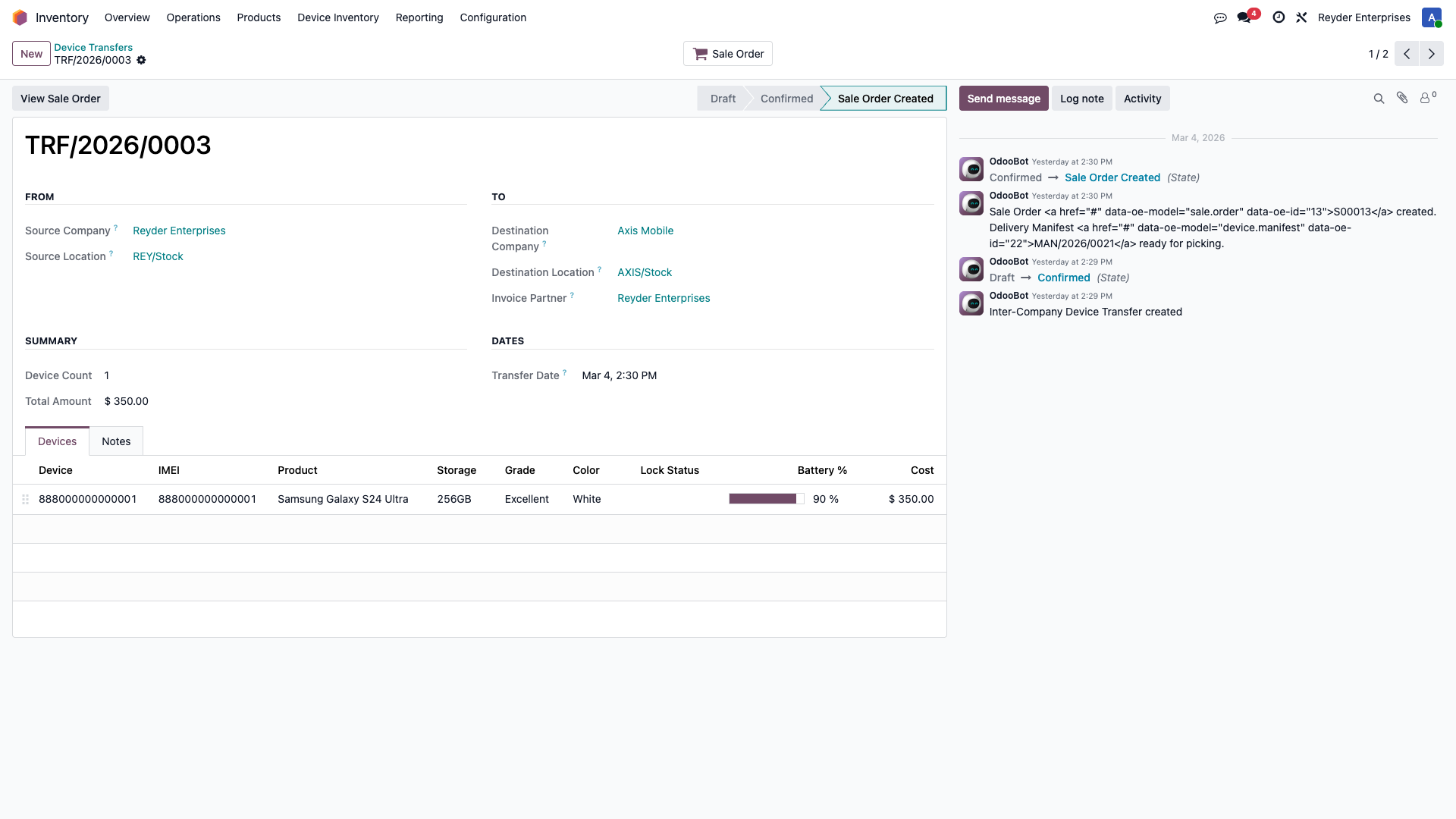Click the Send message button

(x=1003, y=99)
